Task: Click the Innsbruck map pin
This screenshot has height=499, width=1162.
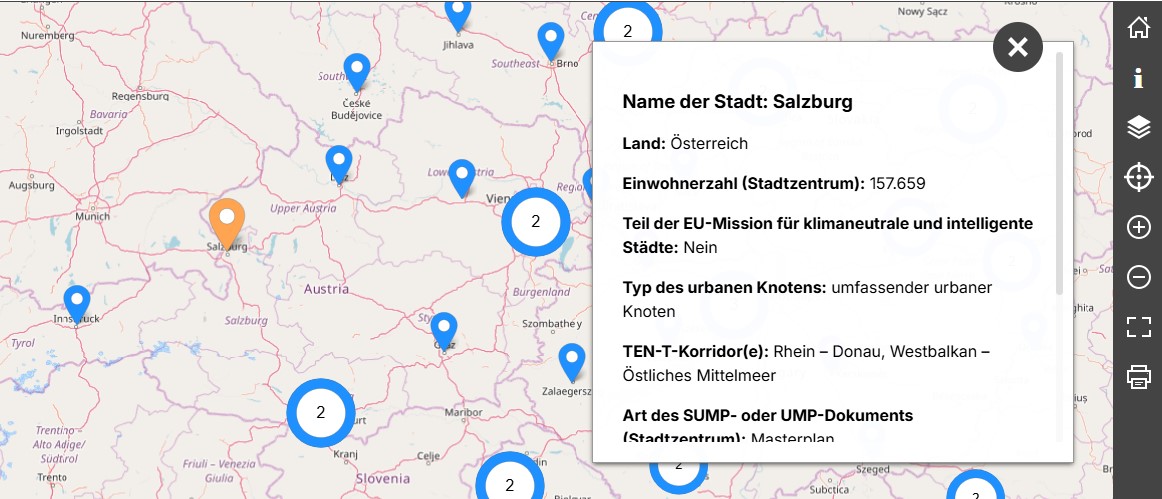Action: (77, 301)
